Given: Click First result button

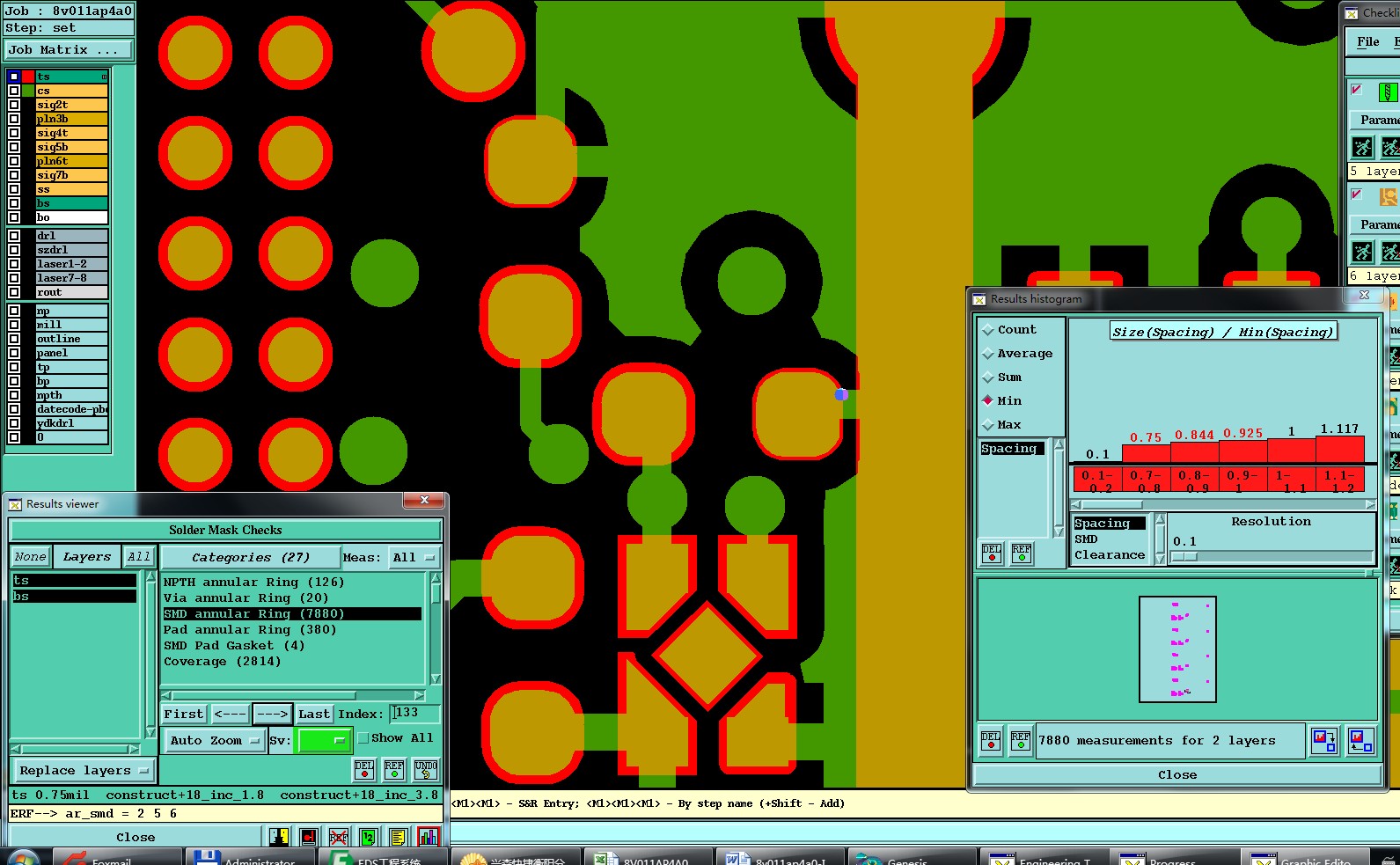Looking at the screenshot, I should tap(184, 715).
